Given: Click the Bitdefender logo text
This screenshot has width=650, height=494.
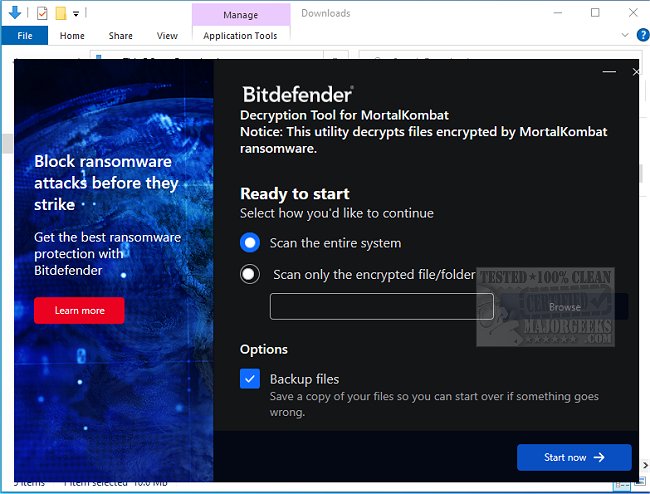Looking at the screenshot, I should 298,94.
